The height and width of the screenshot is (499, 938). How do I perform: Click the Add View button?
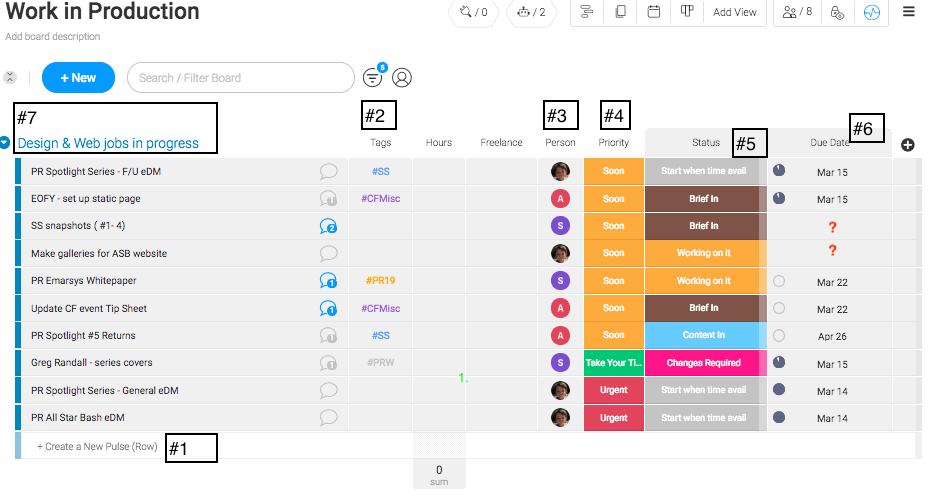(x=735, y=12)
